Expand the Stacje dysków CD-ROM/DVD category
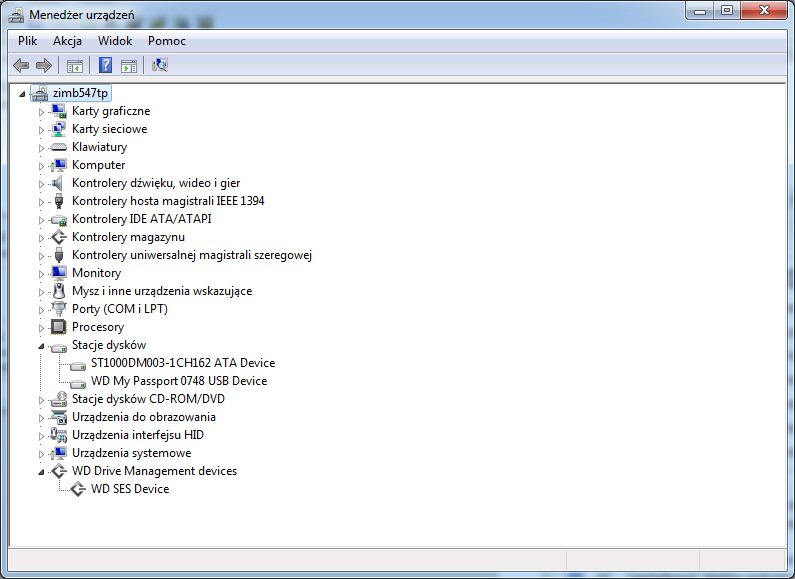The width and height of the screenshot is (795, 579). point(42,400)
